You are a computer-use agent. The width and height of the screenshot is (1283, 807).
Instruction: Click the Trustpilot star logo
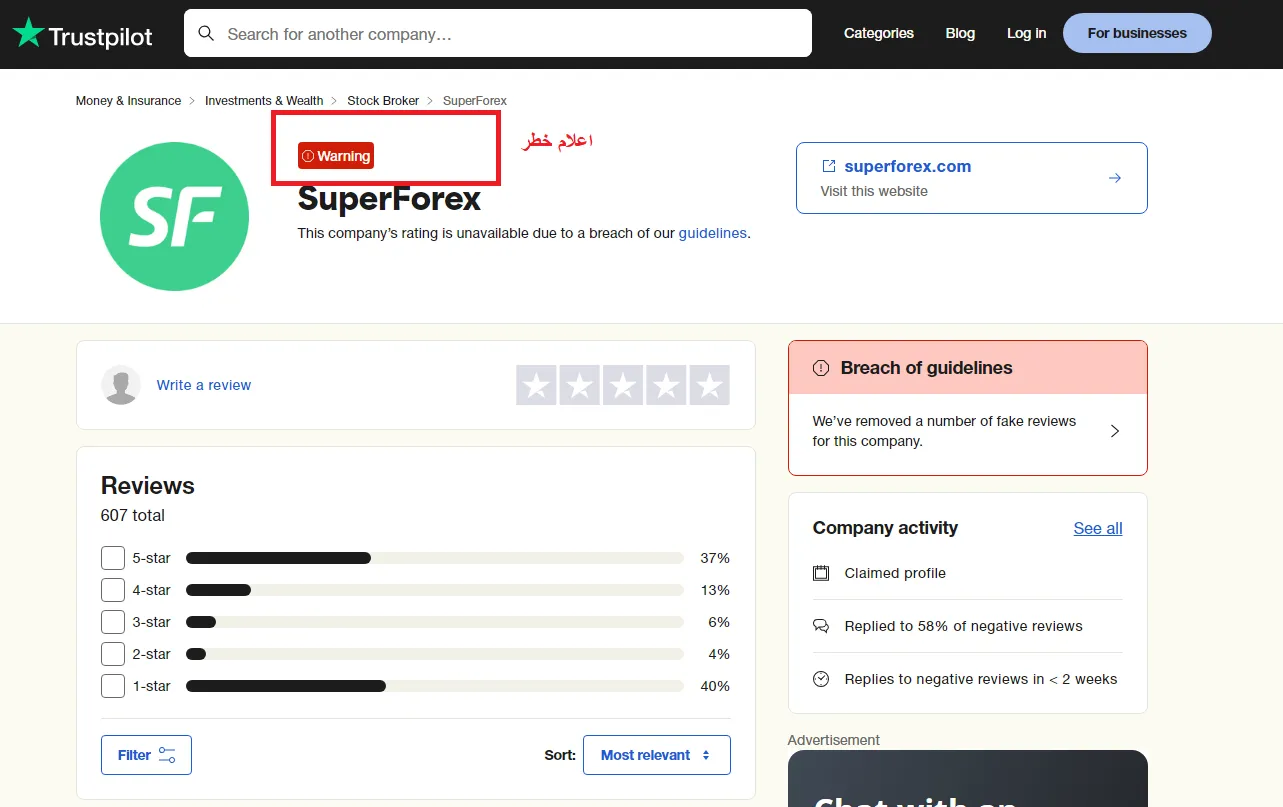pos(28,34)
